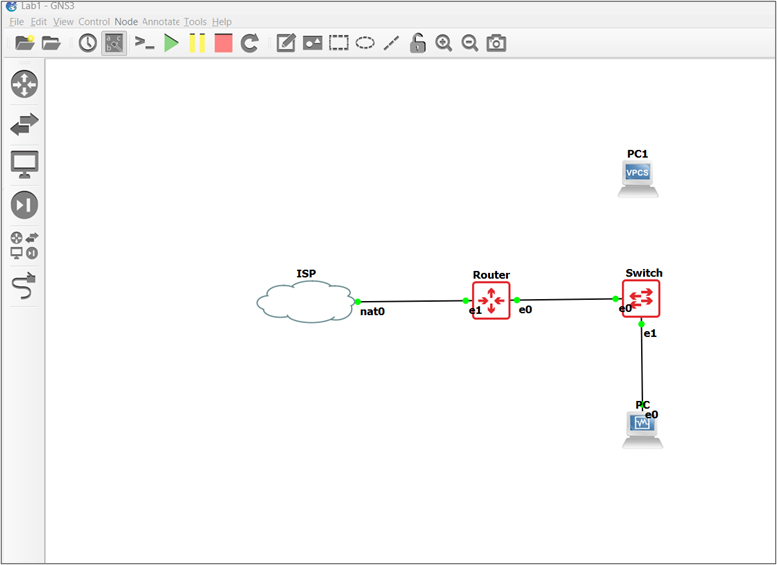Click the New project folder icon
This screenshot has width=777, height=565.
coord(25,43)
